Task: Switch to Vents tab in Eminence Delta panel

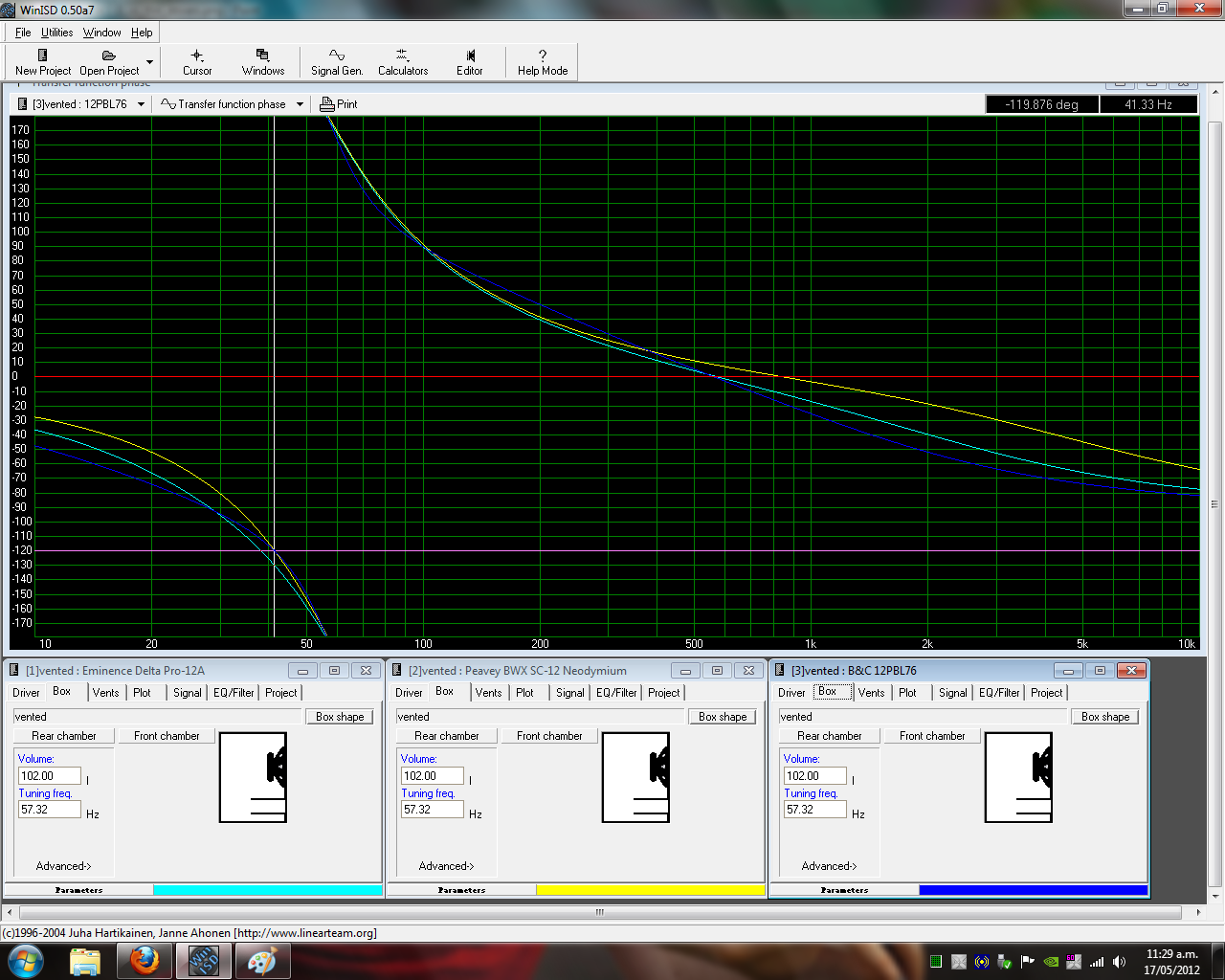Action: [x=105, y=693]
